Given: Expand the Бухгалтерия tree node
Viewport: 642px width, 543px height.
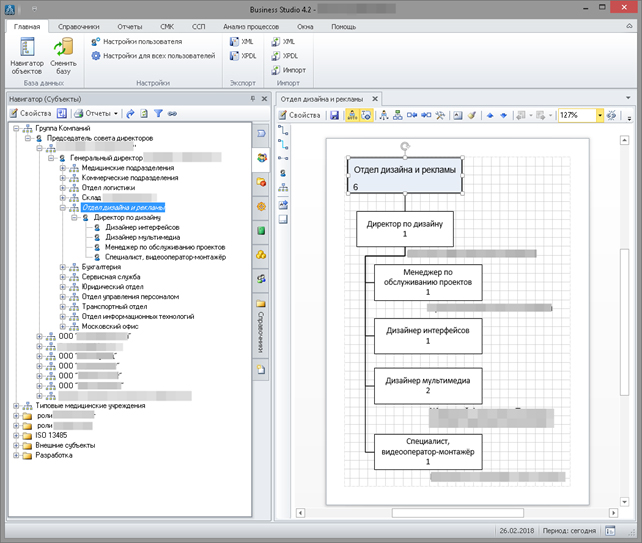Looking at the screenshot, I should click(x=63, y=267).
